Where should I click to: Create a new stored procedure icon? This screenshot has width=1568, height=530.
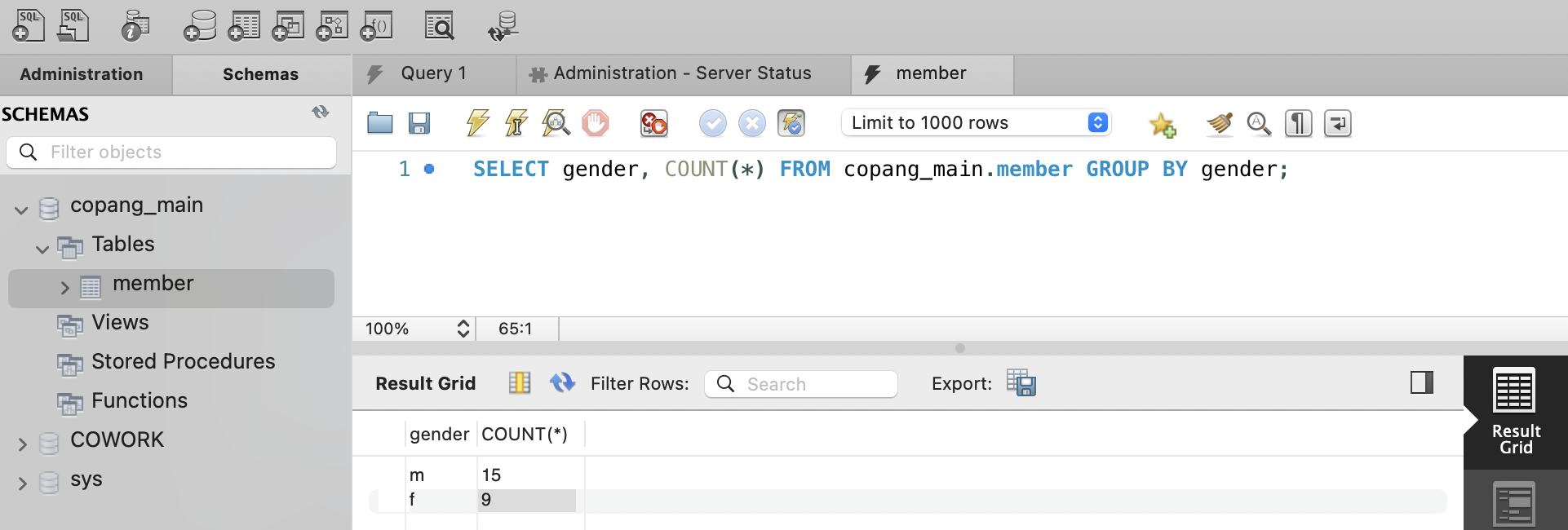click(x=332, y=25)
